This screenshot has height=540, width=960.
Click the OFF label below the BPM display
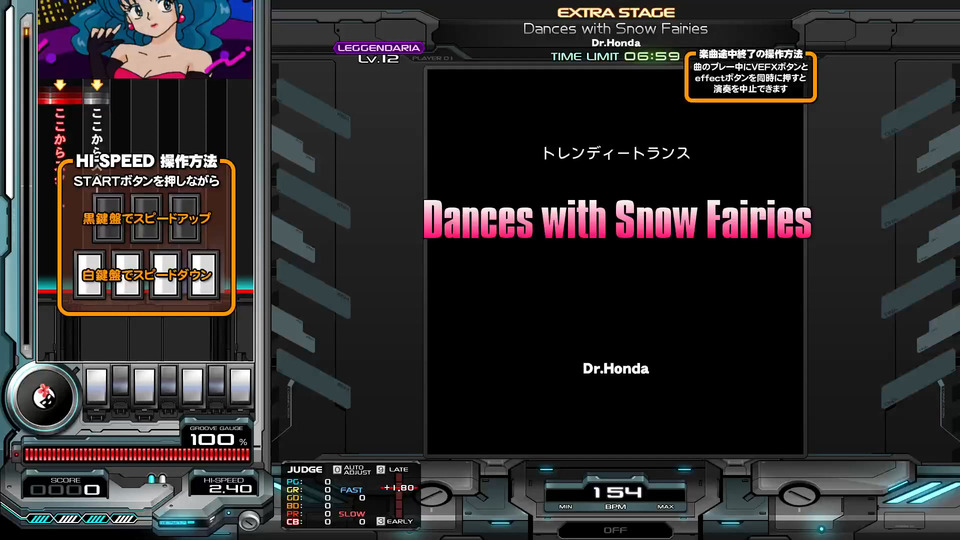(x=615, y=530)
